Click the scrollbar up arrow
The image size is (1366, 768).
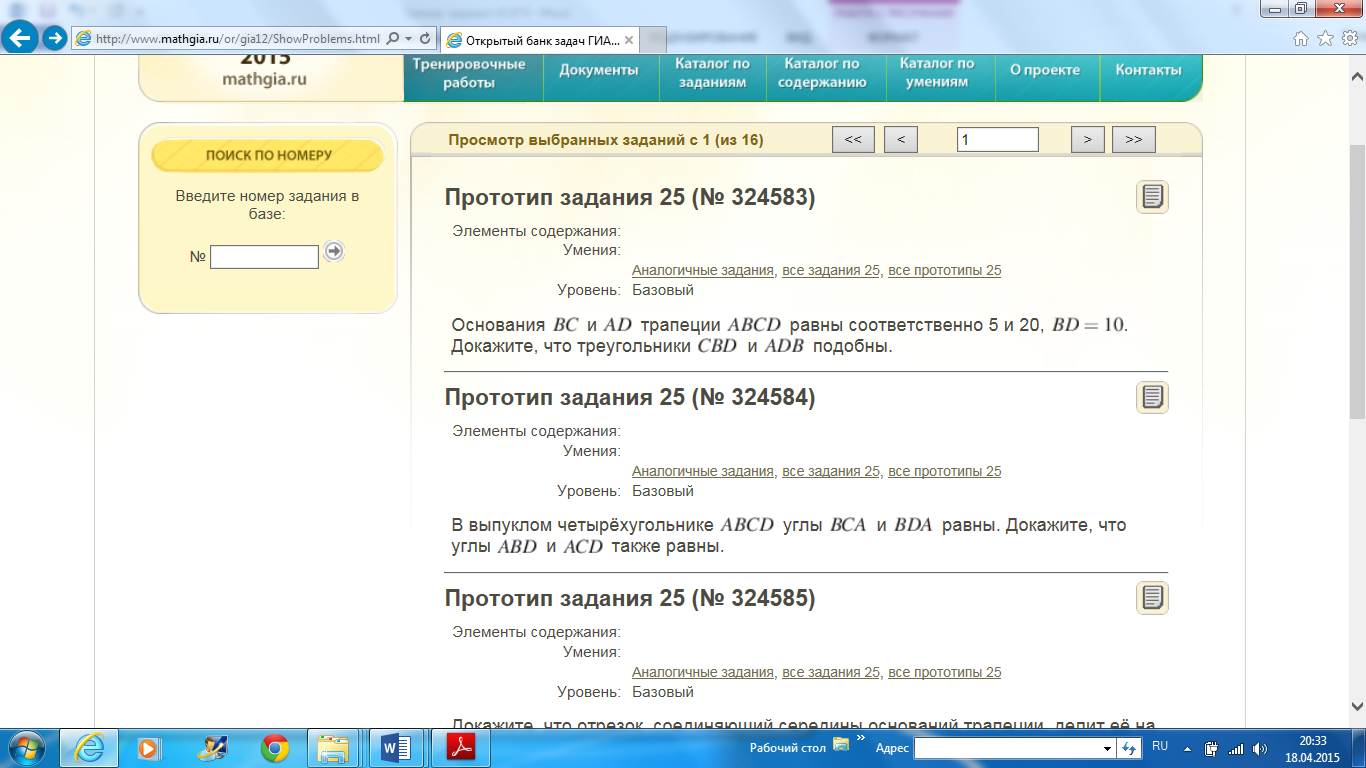1357,78
